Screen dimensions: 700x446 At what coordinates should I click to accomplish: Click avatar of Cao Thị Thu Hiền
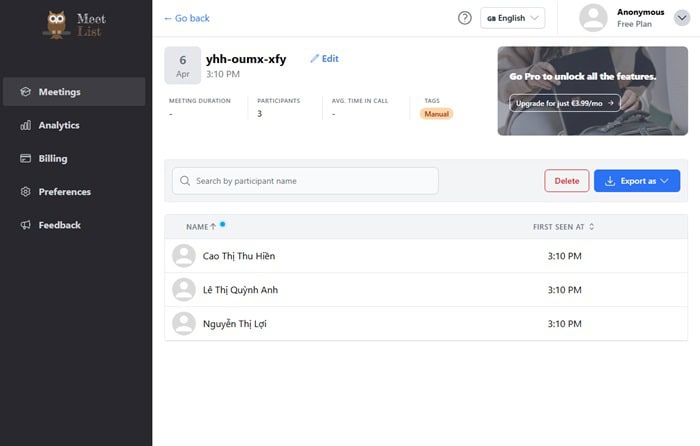click(184, 256)
